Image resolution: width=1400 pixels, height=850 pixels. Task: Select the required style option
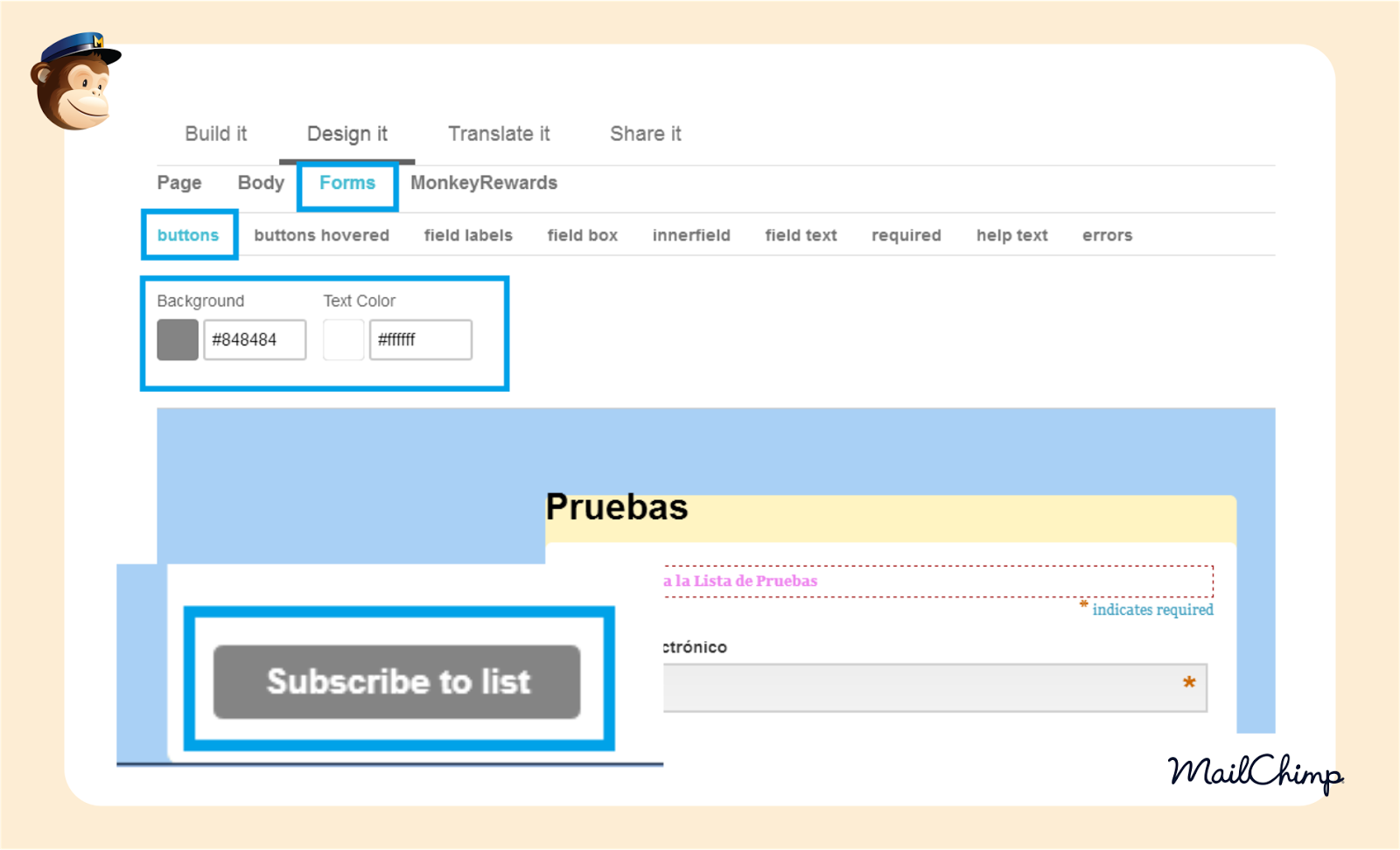coord(906,235)
